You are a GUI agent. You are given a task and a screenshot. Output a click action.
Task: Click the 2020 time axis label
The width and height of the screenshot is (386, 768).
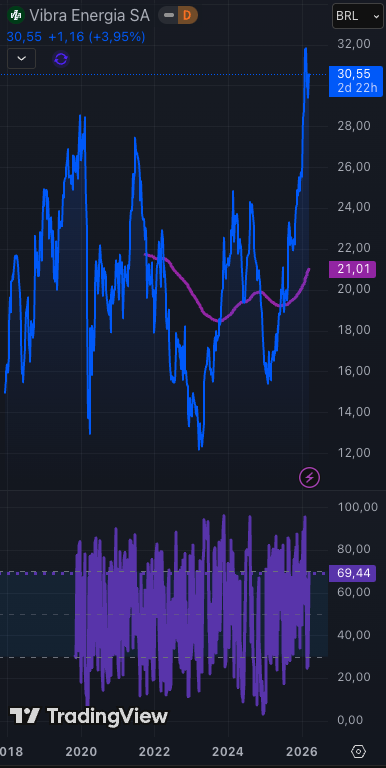pos(81,751)
